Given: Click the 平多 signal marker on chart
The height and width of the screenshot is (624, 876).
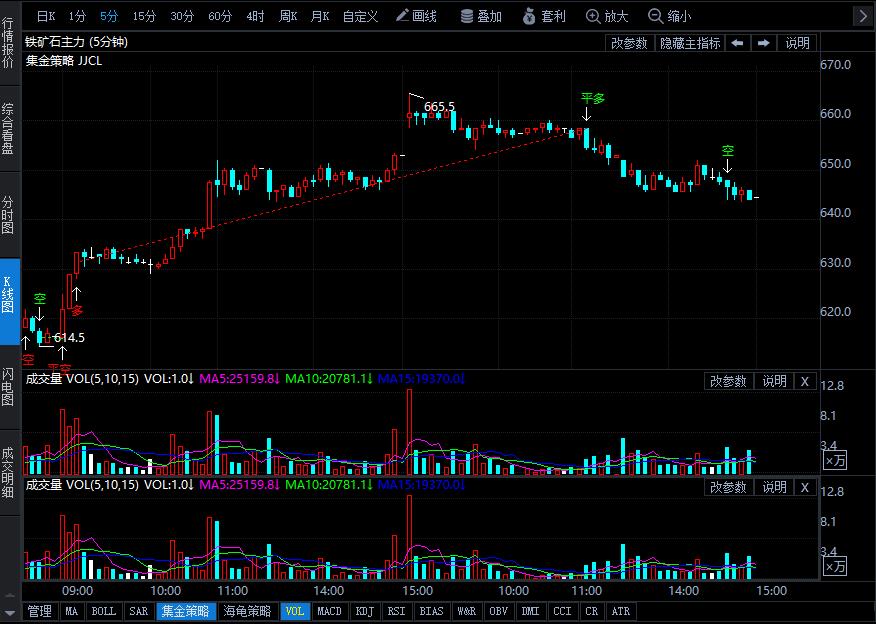Looking at the screenshot, I should pyautogui.click(x=593, y=99).
